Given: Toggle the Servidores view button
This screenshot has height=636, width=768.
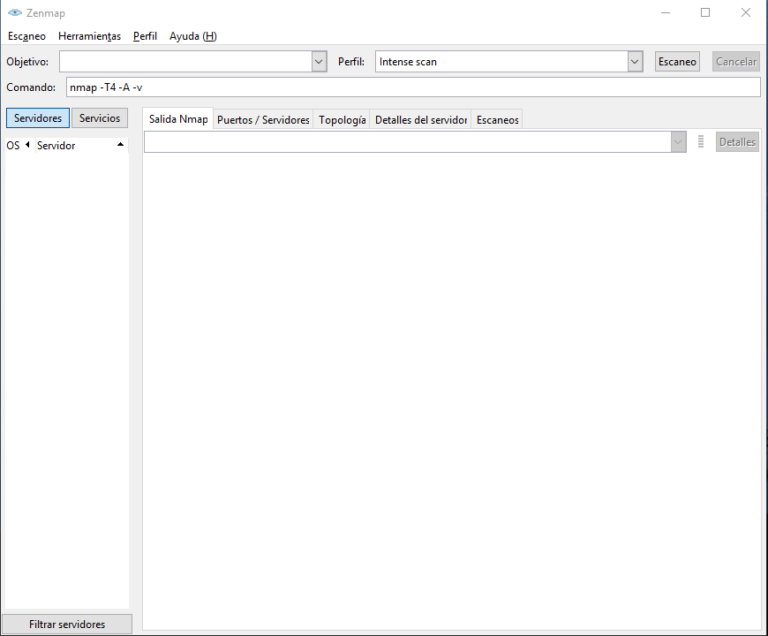Looking at the screenshot, I should 38,118.
